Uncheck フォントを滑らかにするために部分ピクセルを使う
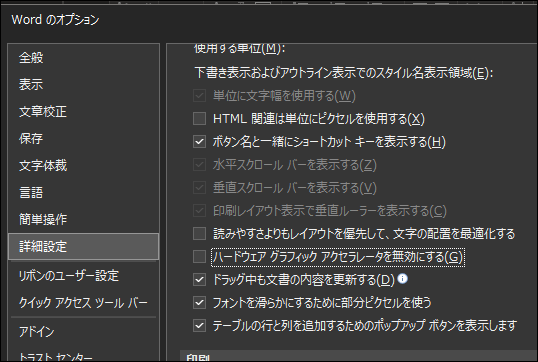Viewport: 538px width, 362px height. 199,303
